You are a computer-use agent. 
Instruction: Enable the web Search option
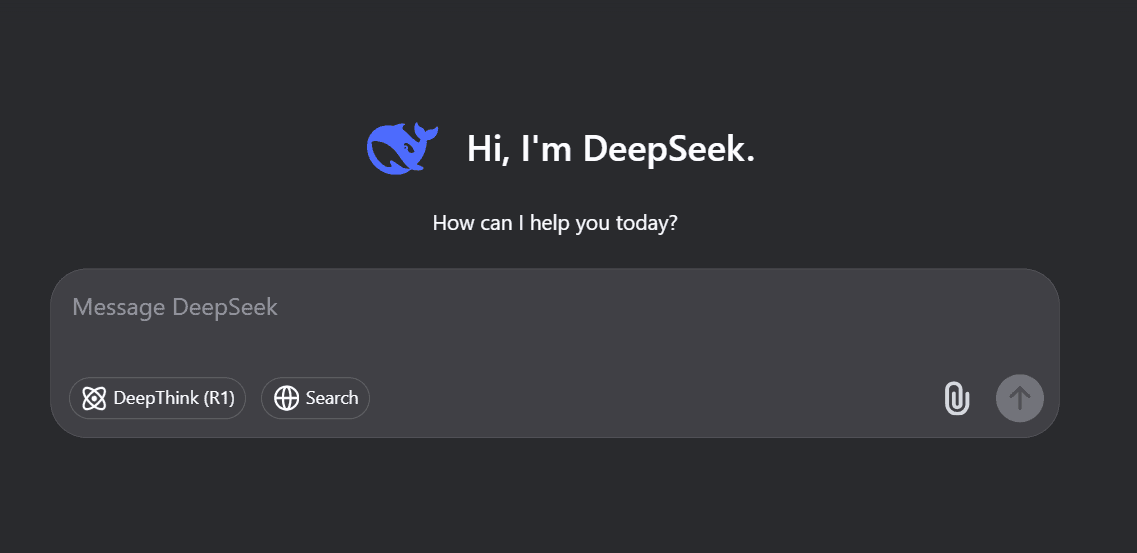click(x=315, y=398)
